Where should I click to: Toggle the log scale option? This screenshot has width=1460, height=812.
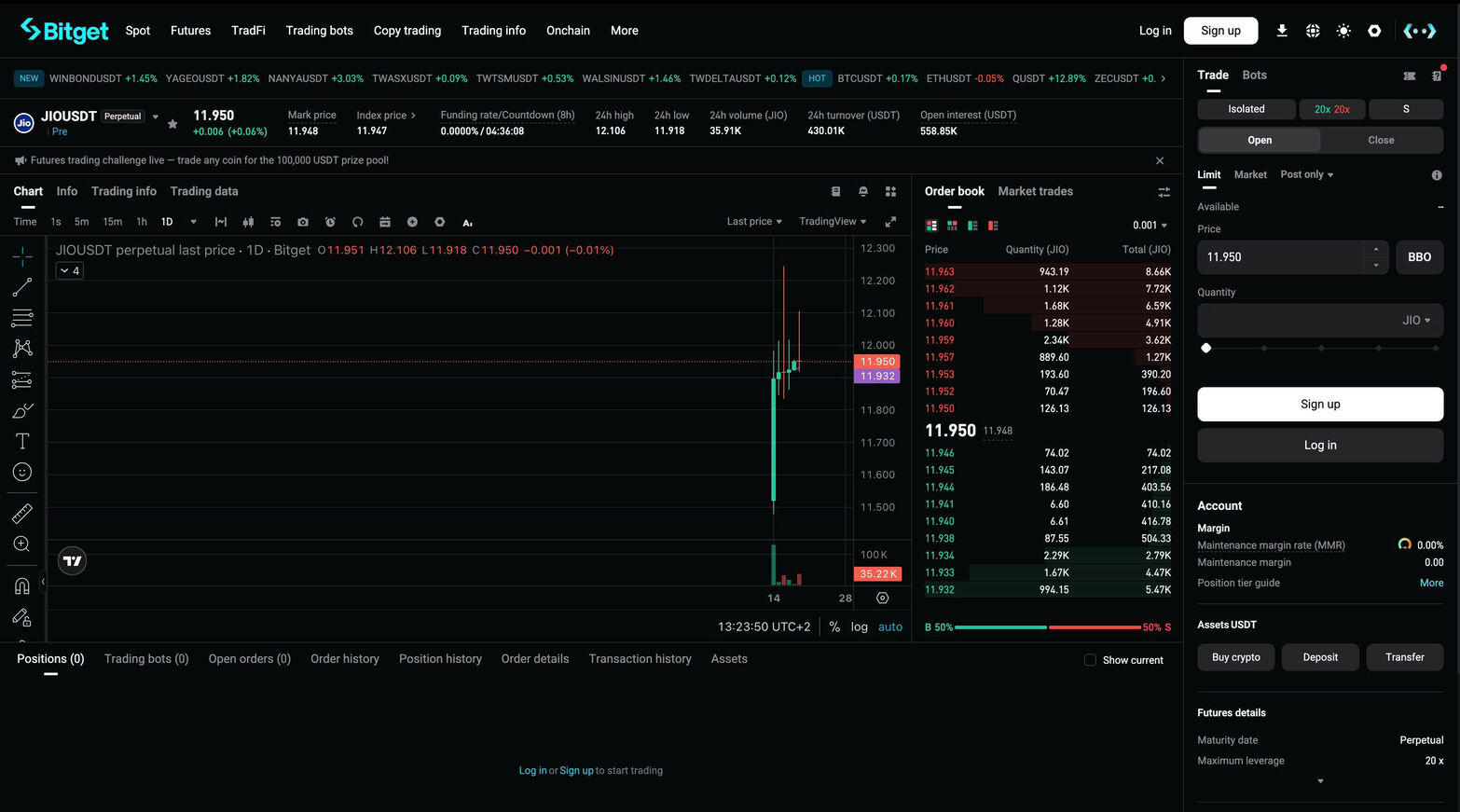pos(859,627)
